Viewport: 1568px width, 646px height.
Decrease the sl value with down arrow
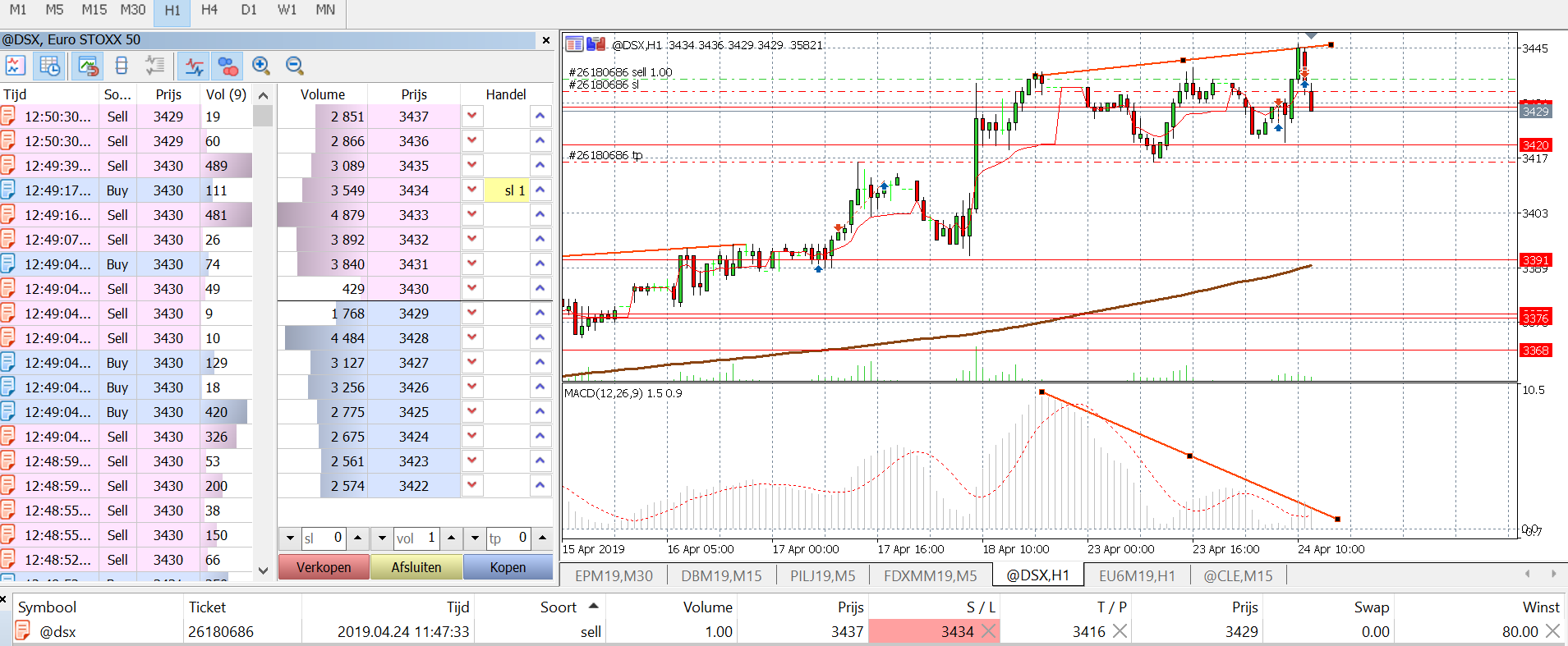point(290,538)
